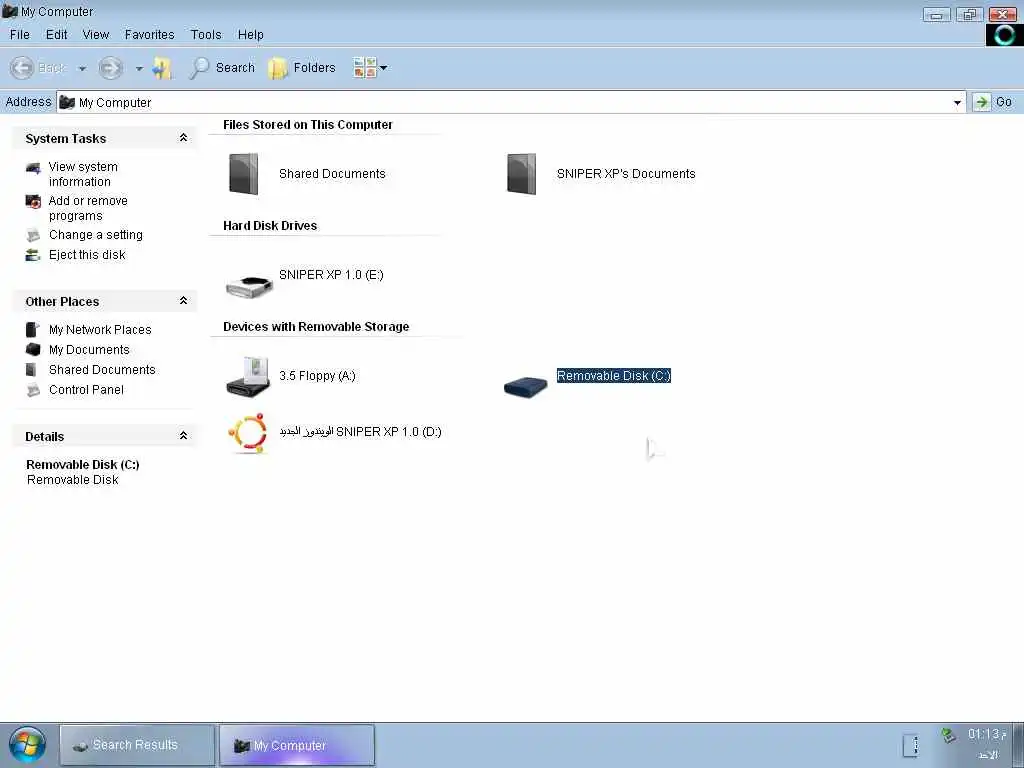Click the Shared Documents sidebar icon
This screenshot has height=768, width=1024.
pyautogui.click(x=31, y=370)
